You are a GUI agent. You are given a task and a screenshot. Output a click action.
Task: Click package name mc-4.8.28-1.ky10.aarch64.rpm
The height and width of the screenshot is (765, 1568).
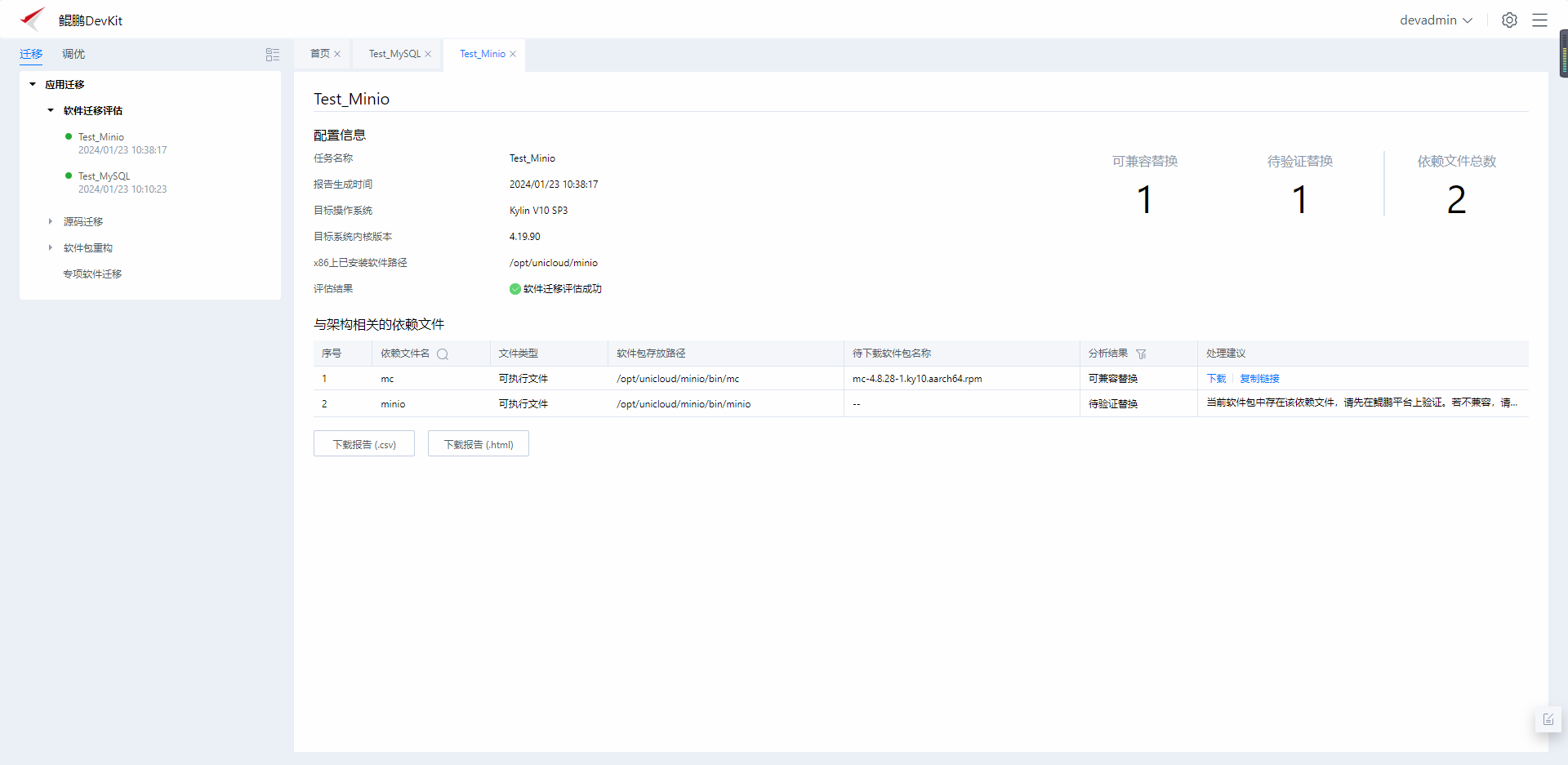pyautogui.click(x=917, y=379)
